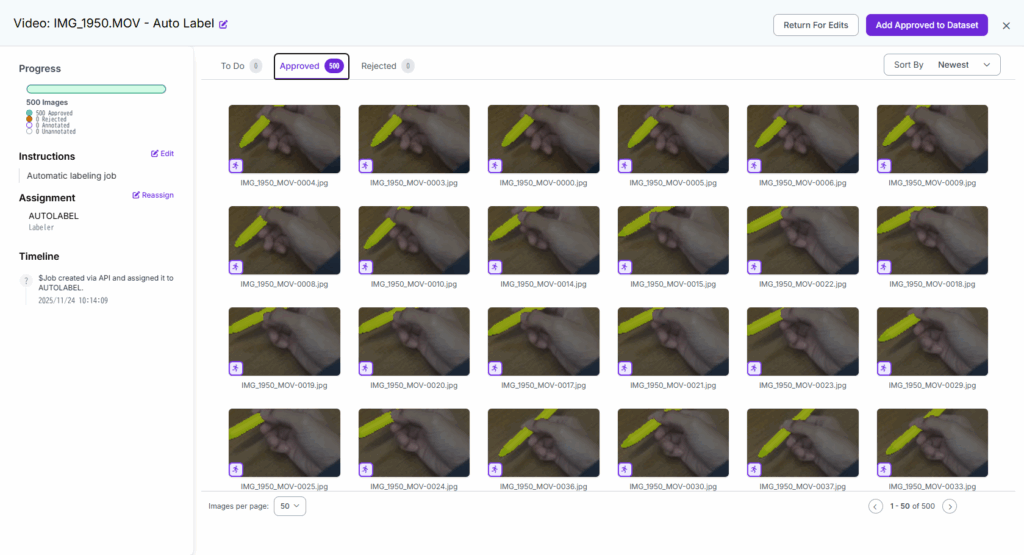Go to next page of images
Viewport: 1024px width, 555px height.
950,507
